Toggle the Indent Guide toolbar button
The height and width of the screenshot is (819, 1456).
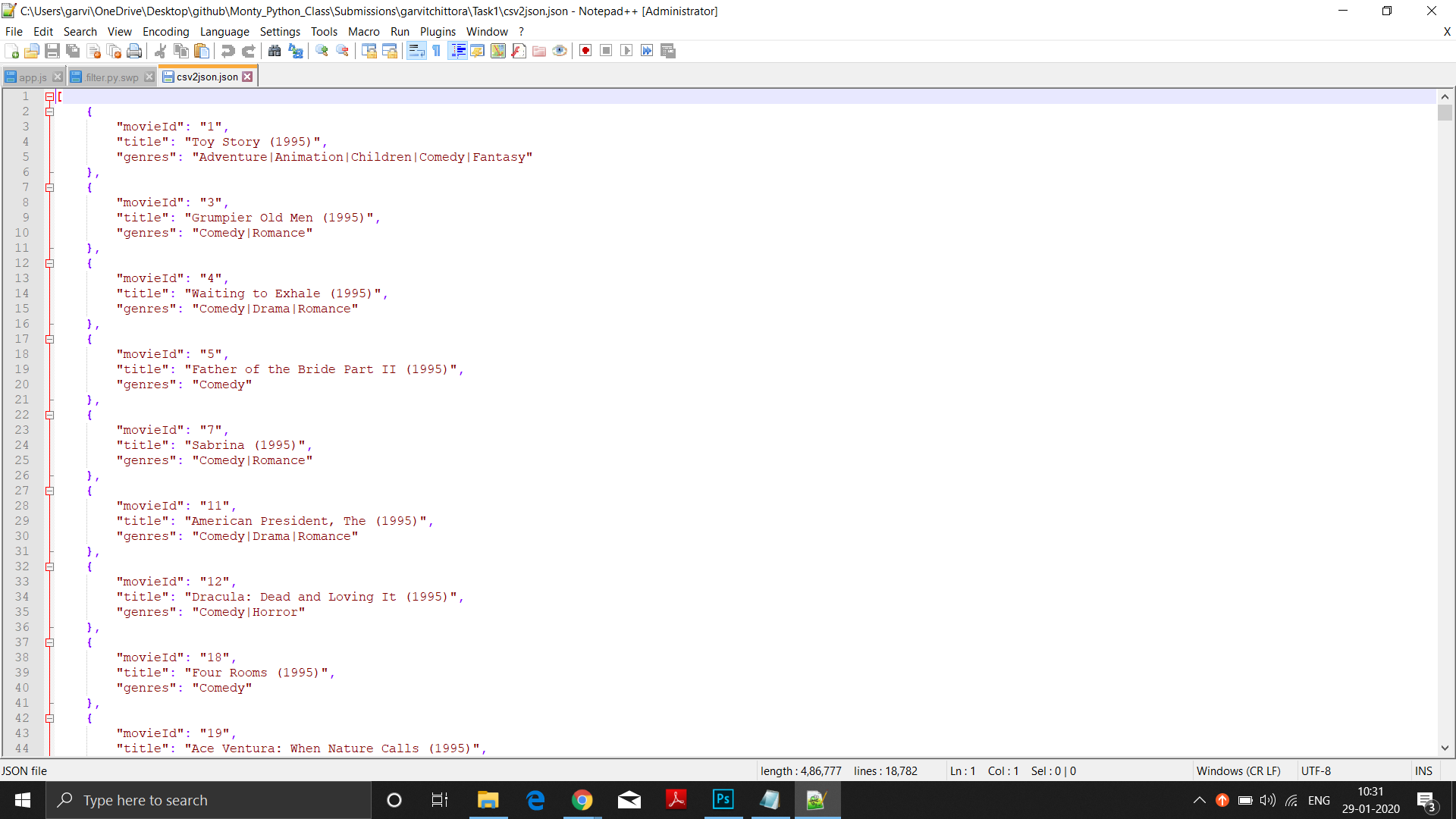[x=458, y=51]
